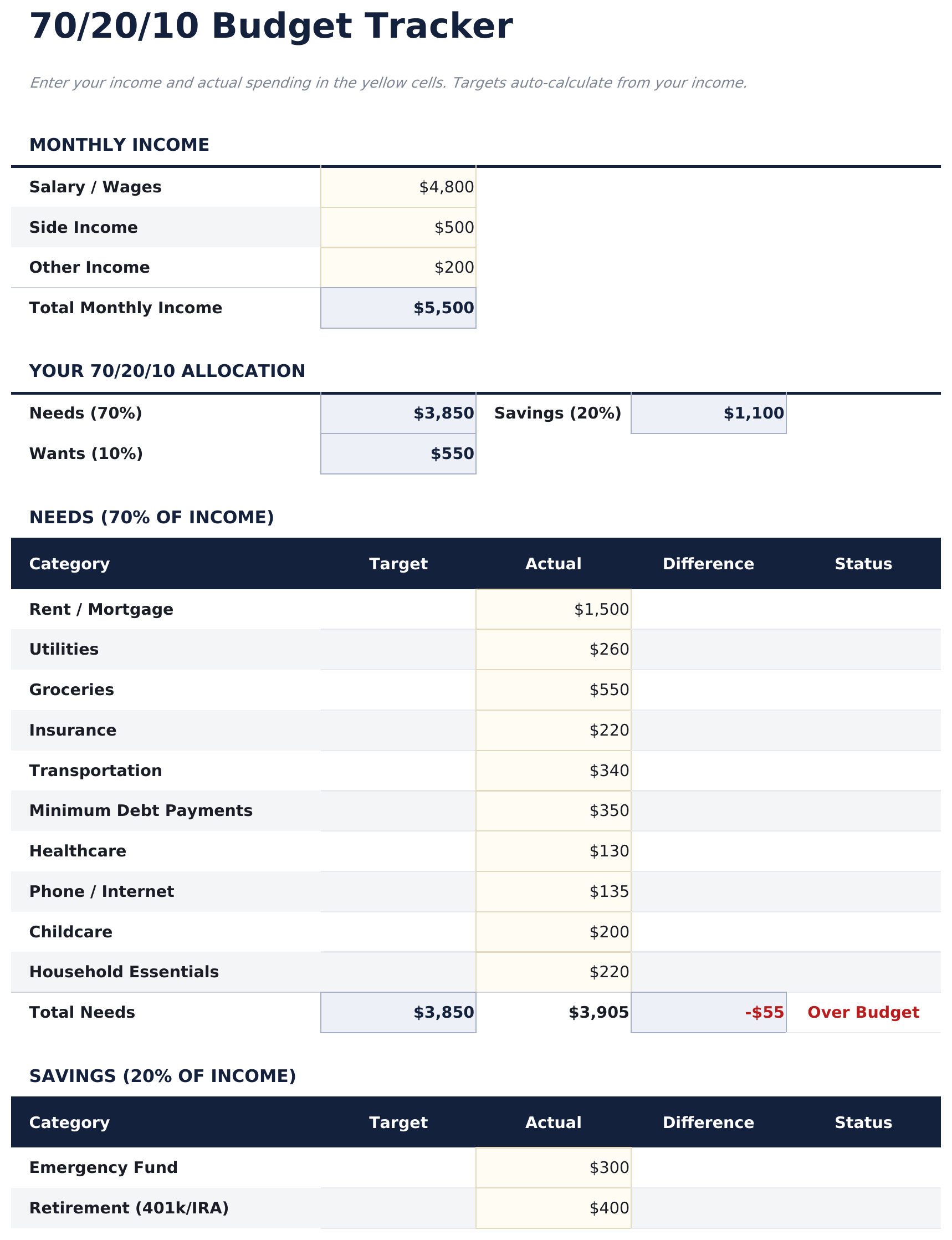Click the Other Income $200 cell

[398, 268]
